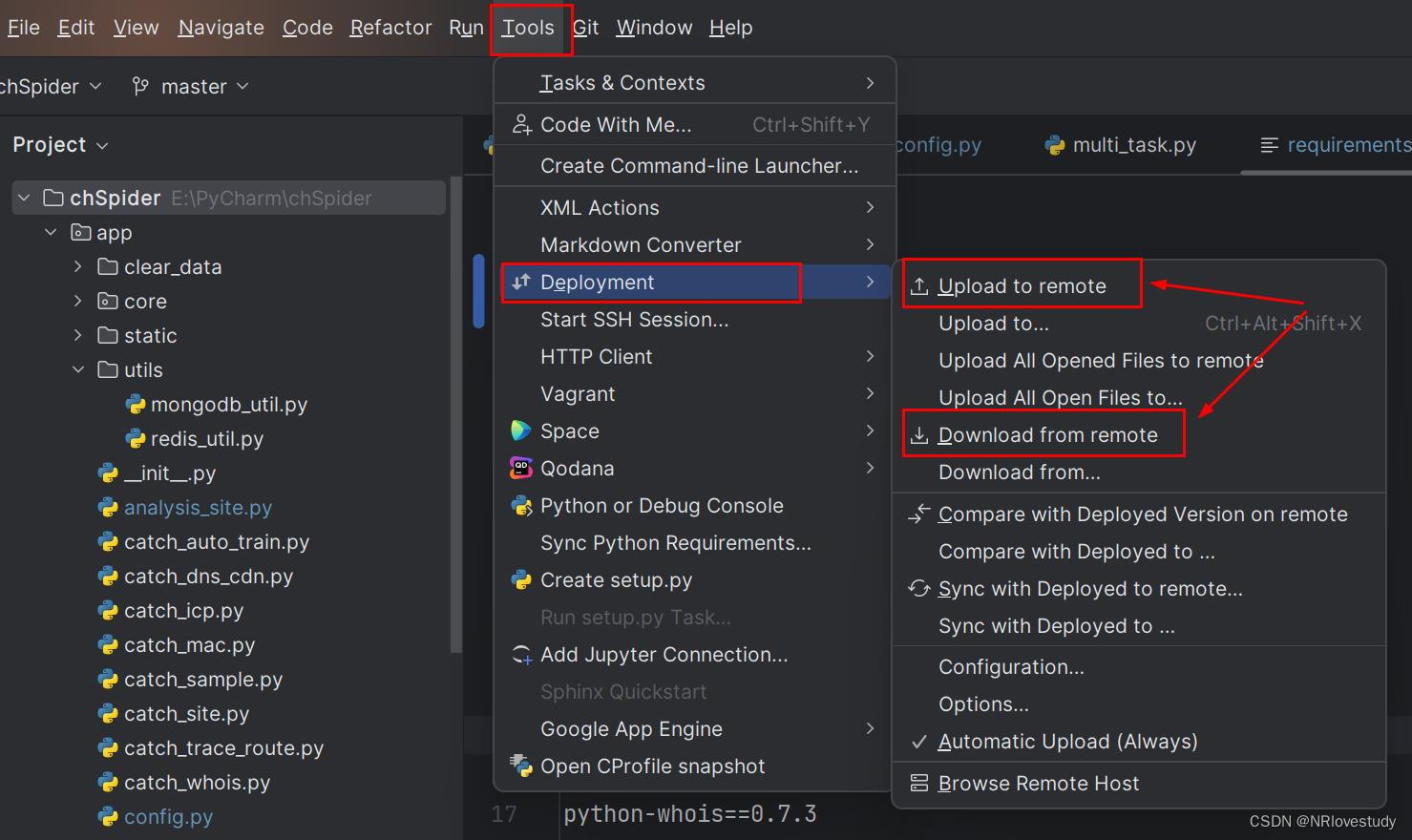The width and height of the screenshot is (1412, 840).
Task: Open the Git menu
Action: click(585, 27)
